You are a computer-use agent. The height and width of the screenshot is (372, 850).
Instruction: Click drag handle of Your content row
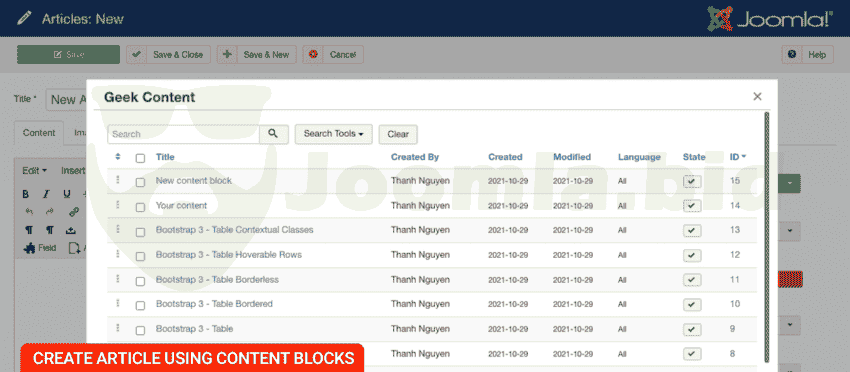coord(118,204)
